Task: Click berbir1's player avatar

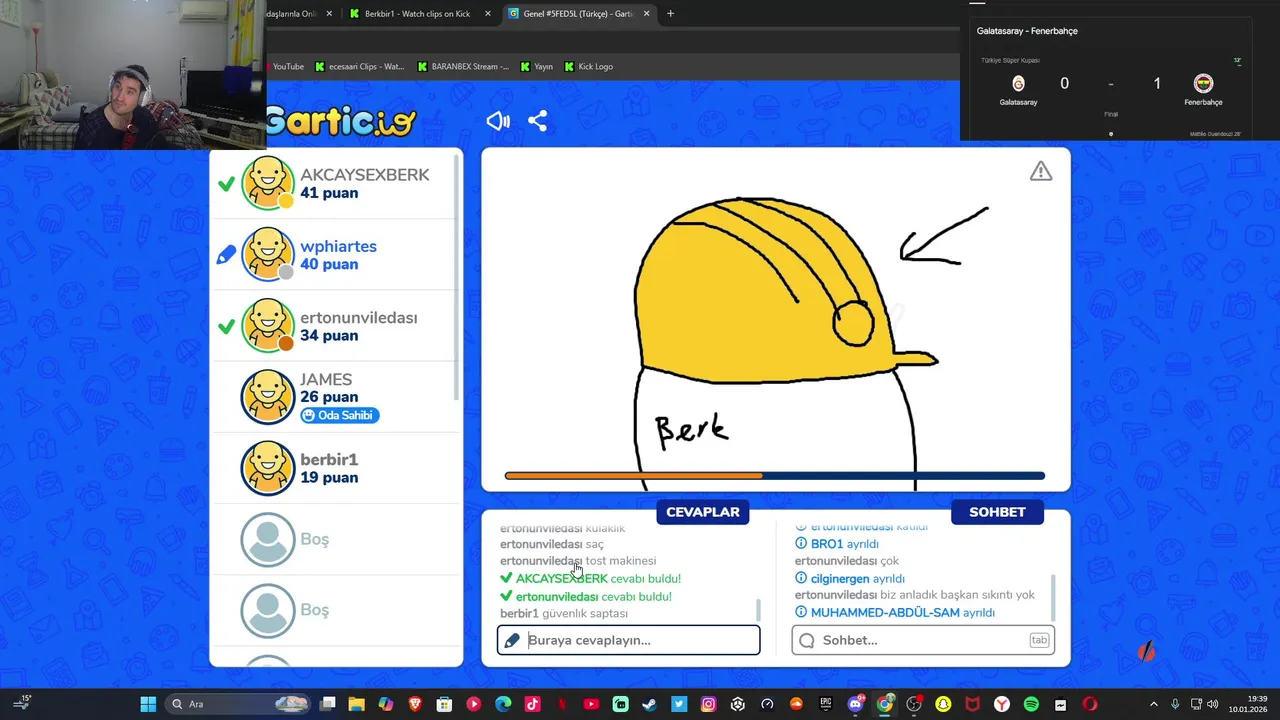Action: pos(268,467)
